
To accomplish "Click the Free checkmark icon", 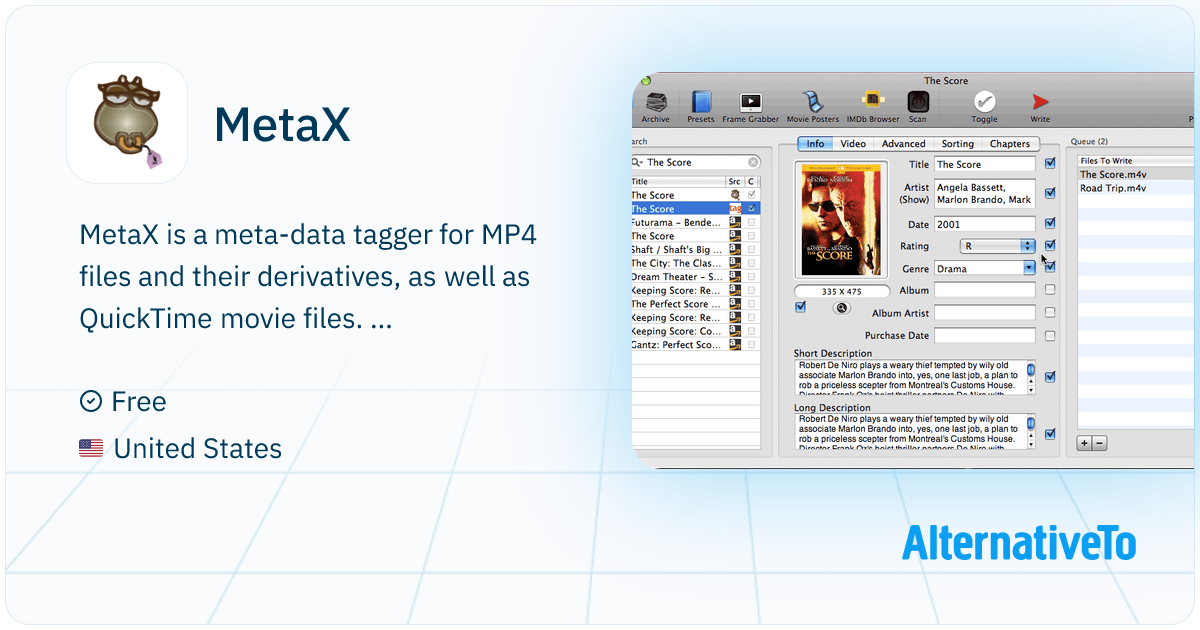I will [90, 401].
